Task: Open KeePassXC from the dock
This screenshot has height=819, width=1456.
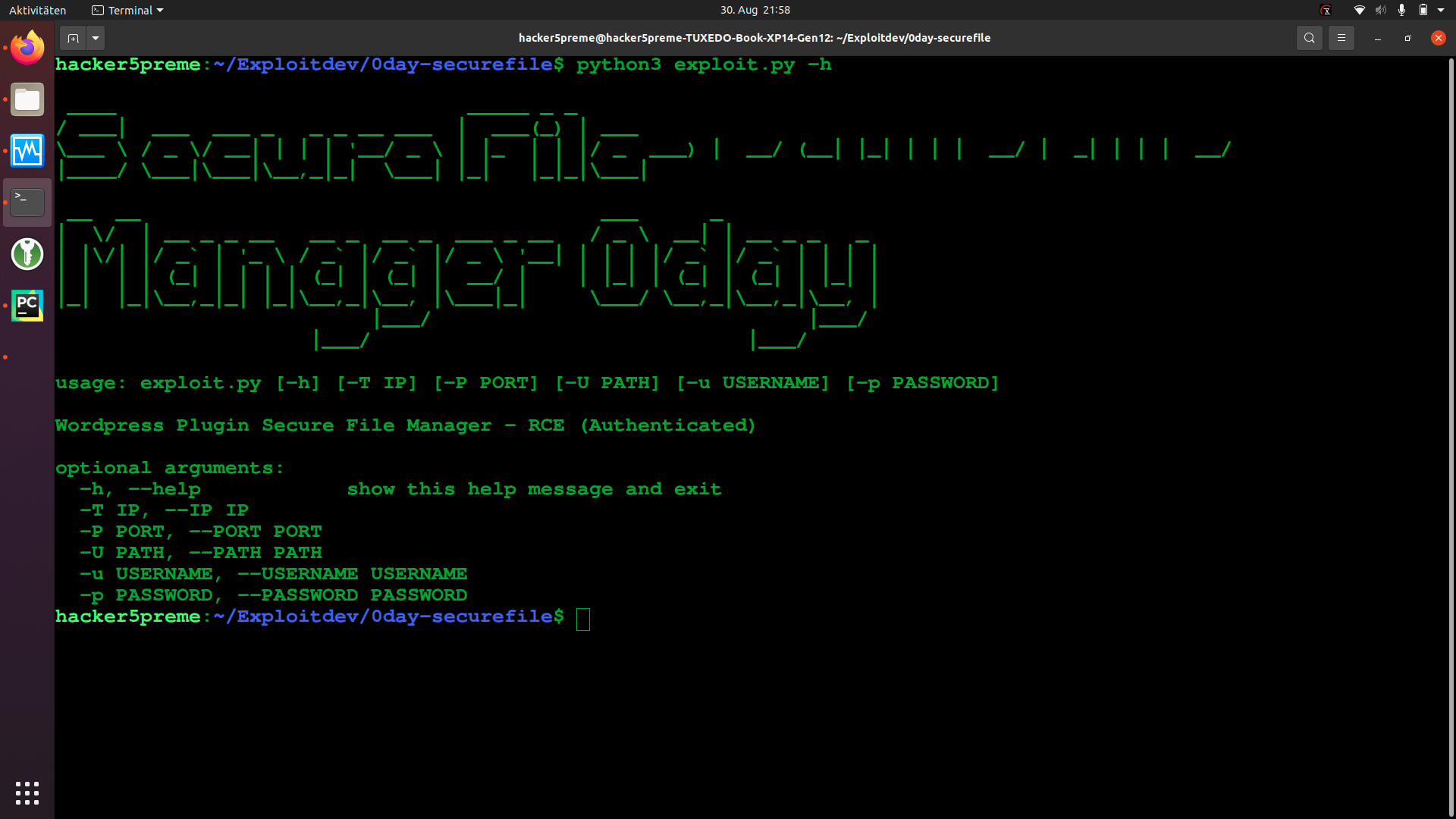Action: [x=27, y=254]
